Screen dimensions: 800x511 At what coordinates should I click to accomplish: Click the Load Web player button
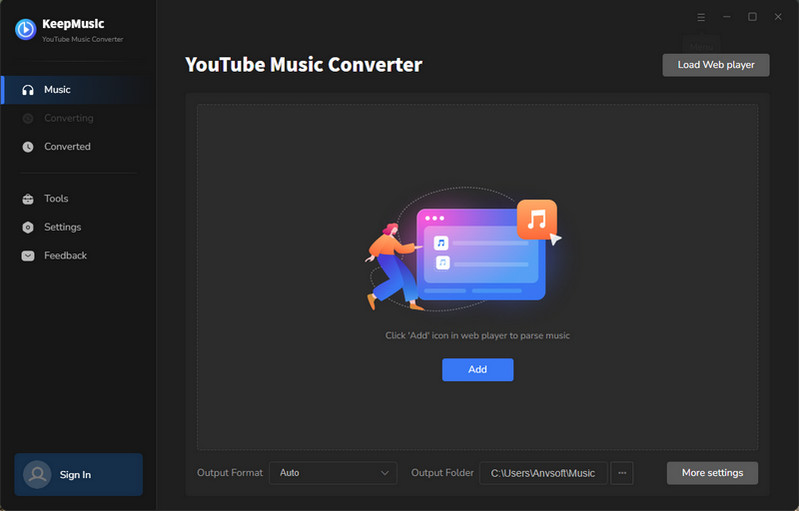(716, 65)
